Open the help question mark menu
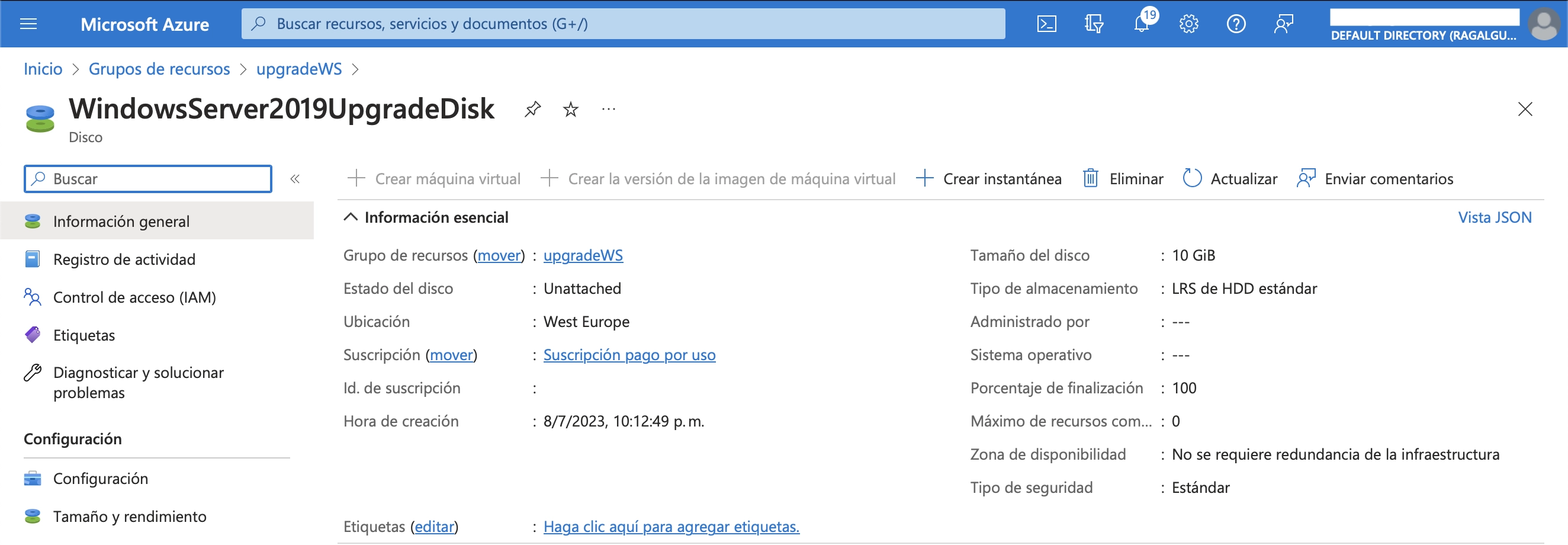The width and height of the screenshot is (1568, 545). coord(1236,24)
